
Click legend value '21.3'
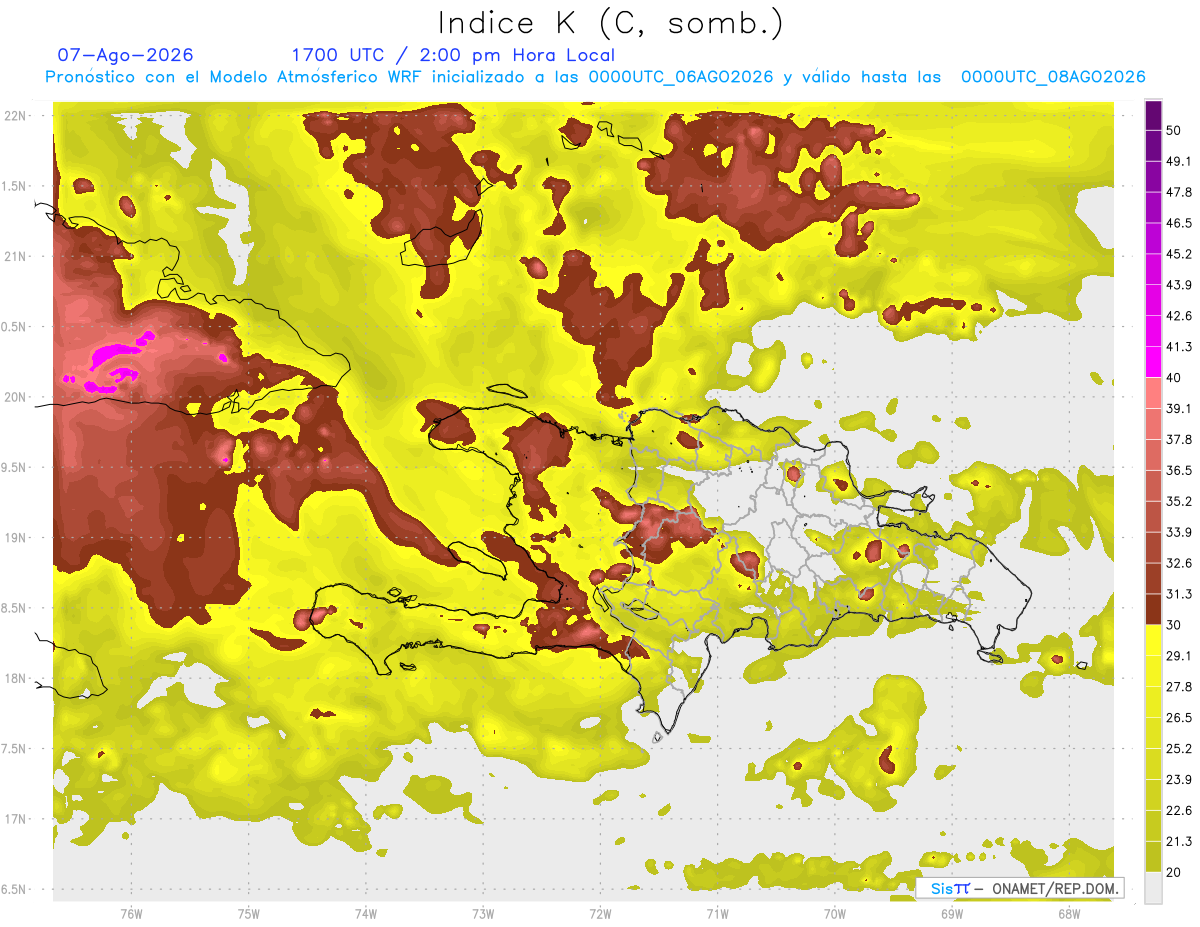(1178, 841)
